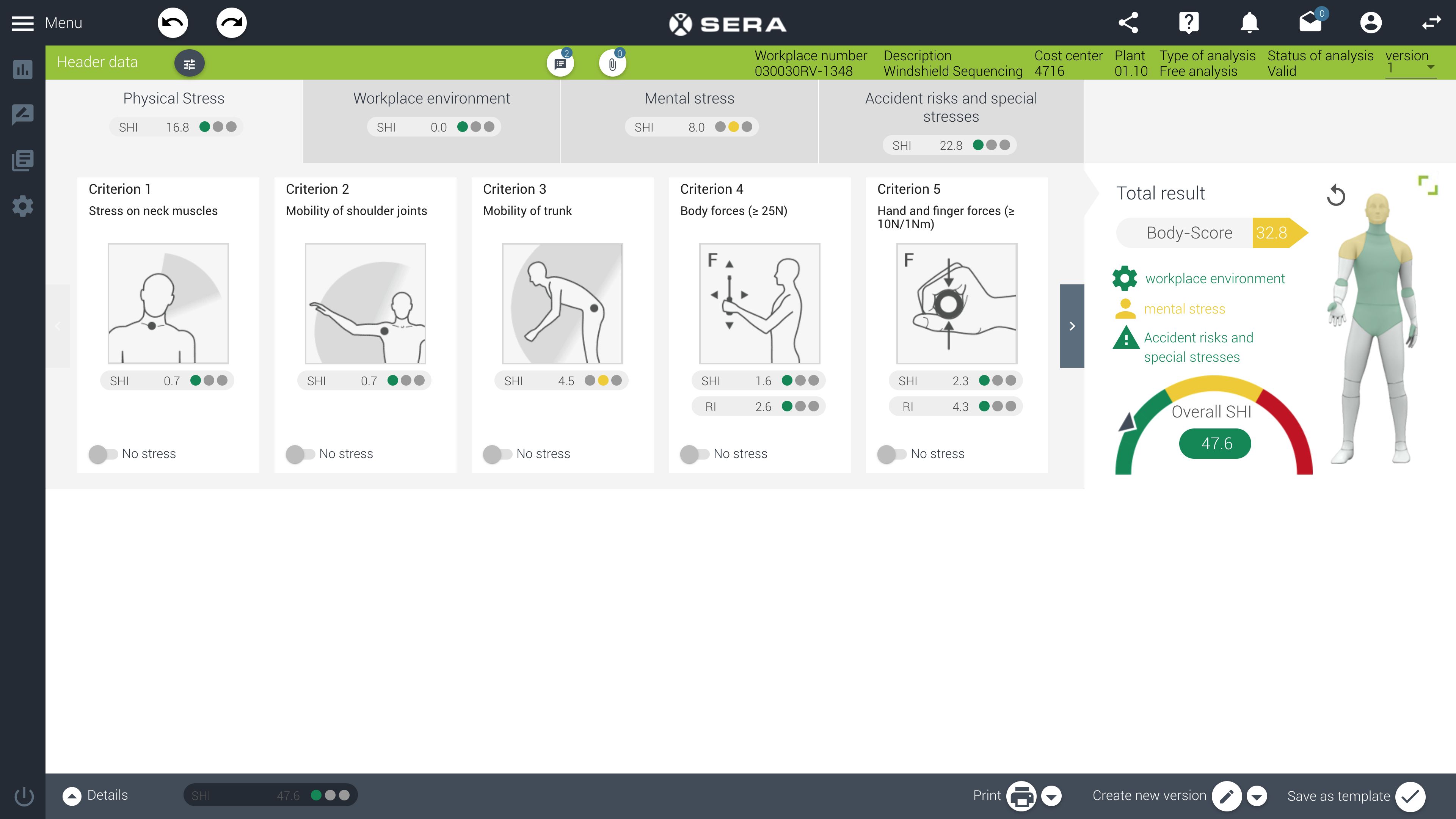The image size is (1456, 819).
Task: Open the shoulder joints criterion thumbnail
Action: tap(365, 303)
